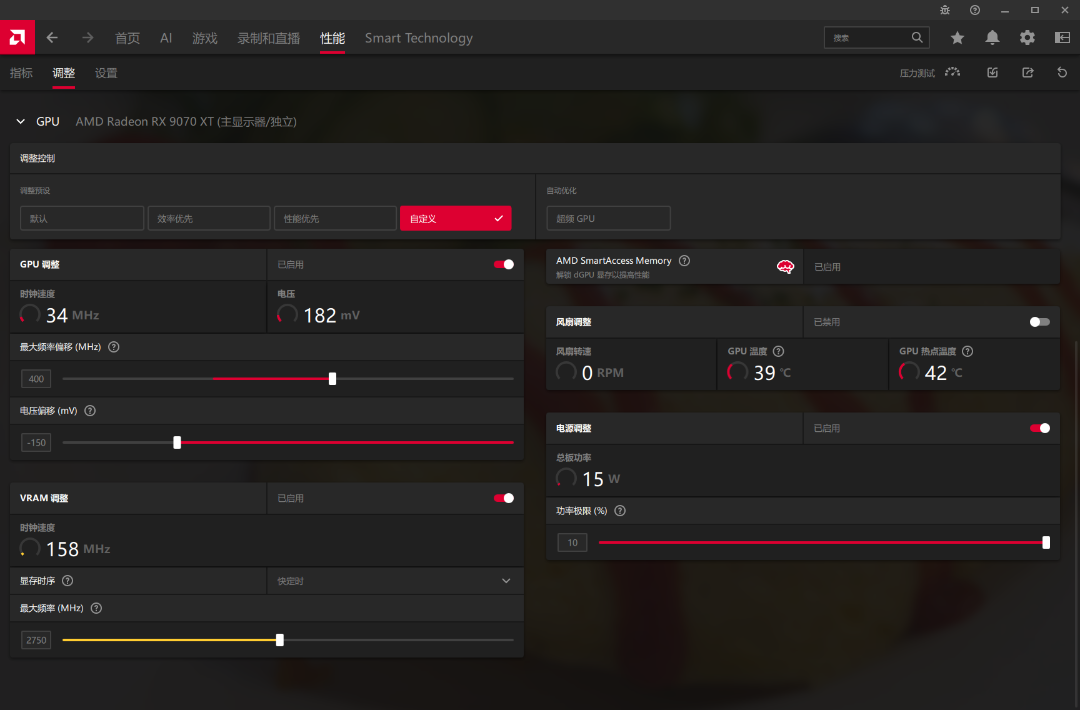Switch to the 游戏 tab

coord(205,38)
